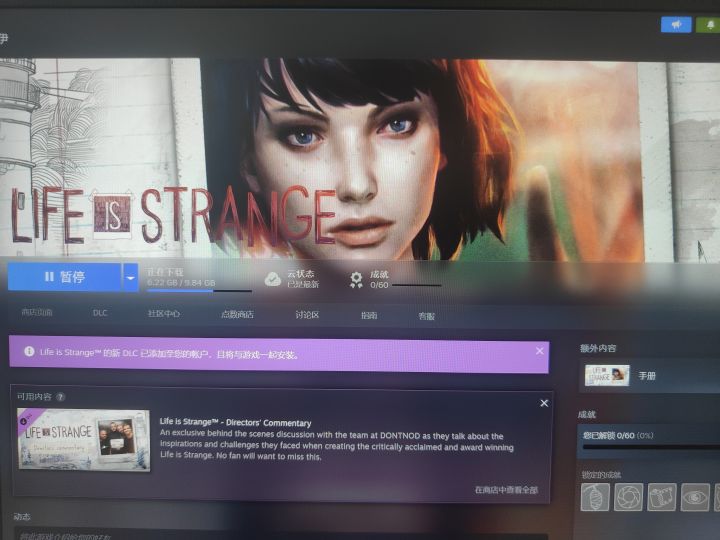
Task: Click the 动态 section heading
Action: click(x=22, y=517)
